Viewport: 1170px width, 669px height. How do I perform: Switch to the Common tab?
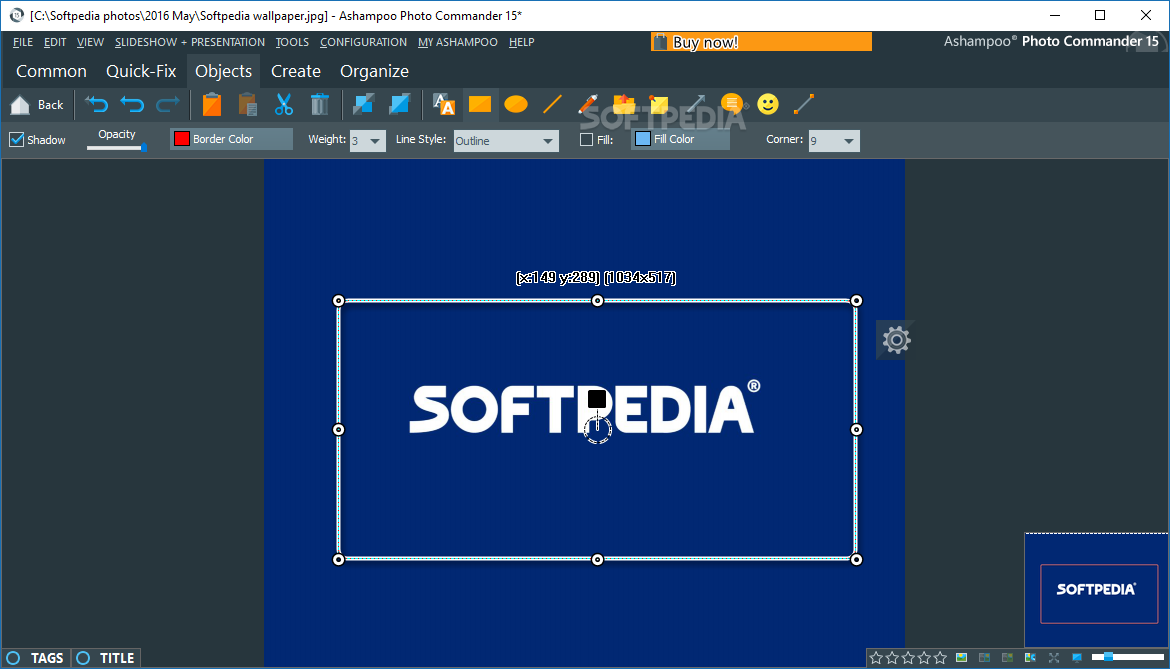pos(51,71)
